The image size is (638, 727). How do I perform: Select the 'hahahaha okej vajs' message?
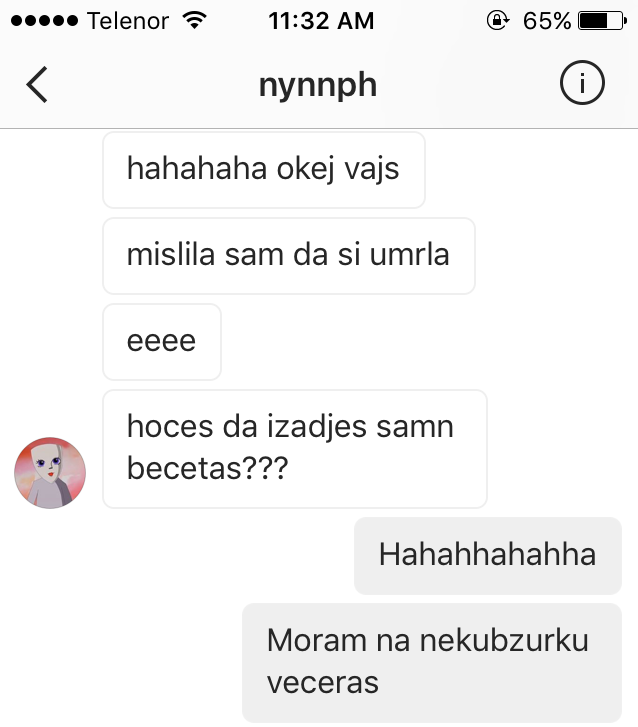[264, 170]
